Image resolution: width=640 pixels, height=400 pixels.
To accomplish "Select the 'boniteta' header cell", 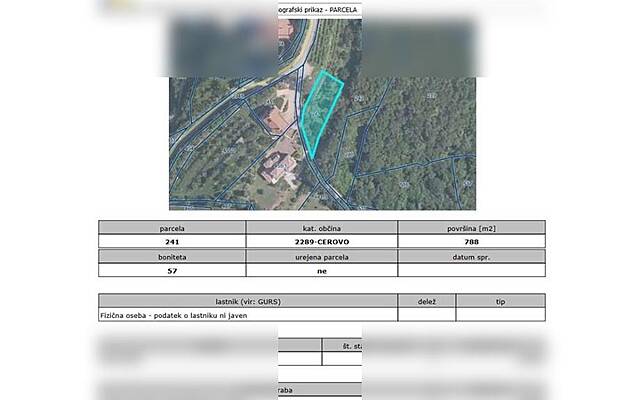I will click(172, 256).
